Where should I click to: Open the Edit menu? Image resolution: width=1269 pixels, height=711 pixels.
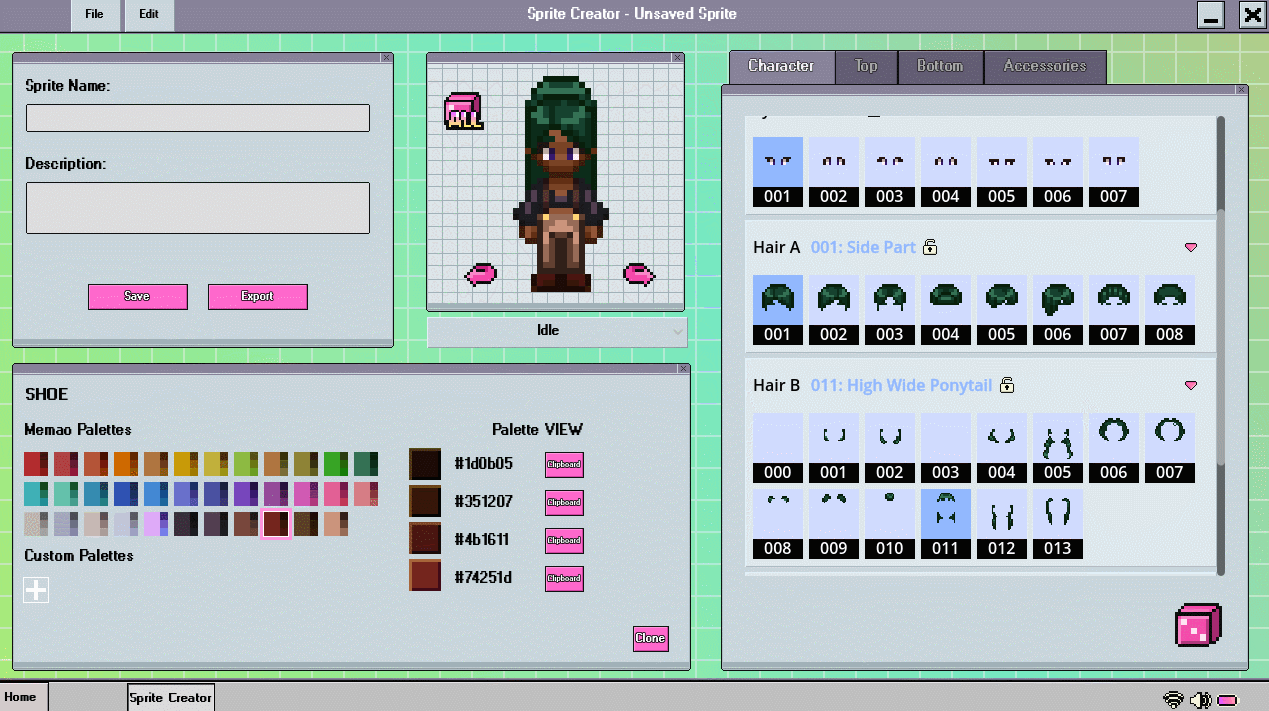(149, 14)
